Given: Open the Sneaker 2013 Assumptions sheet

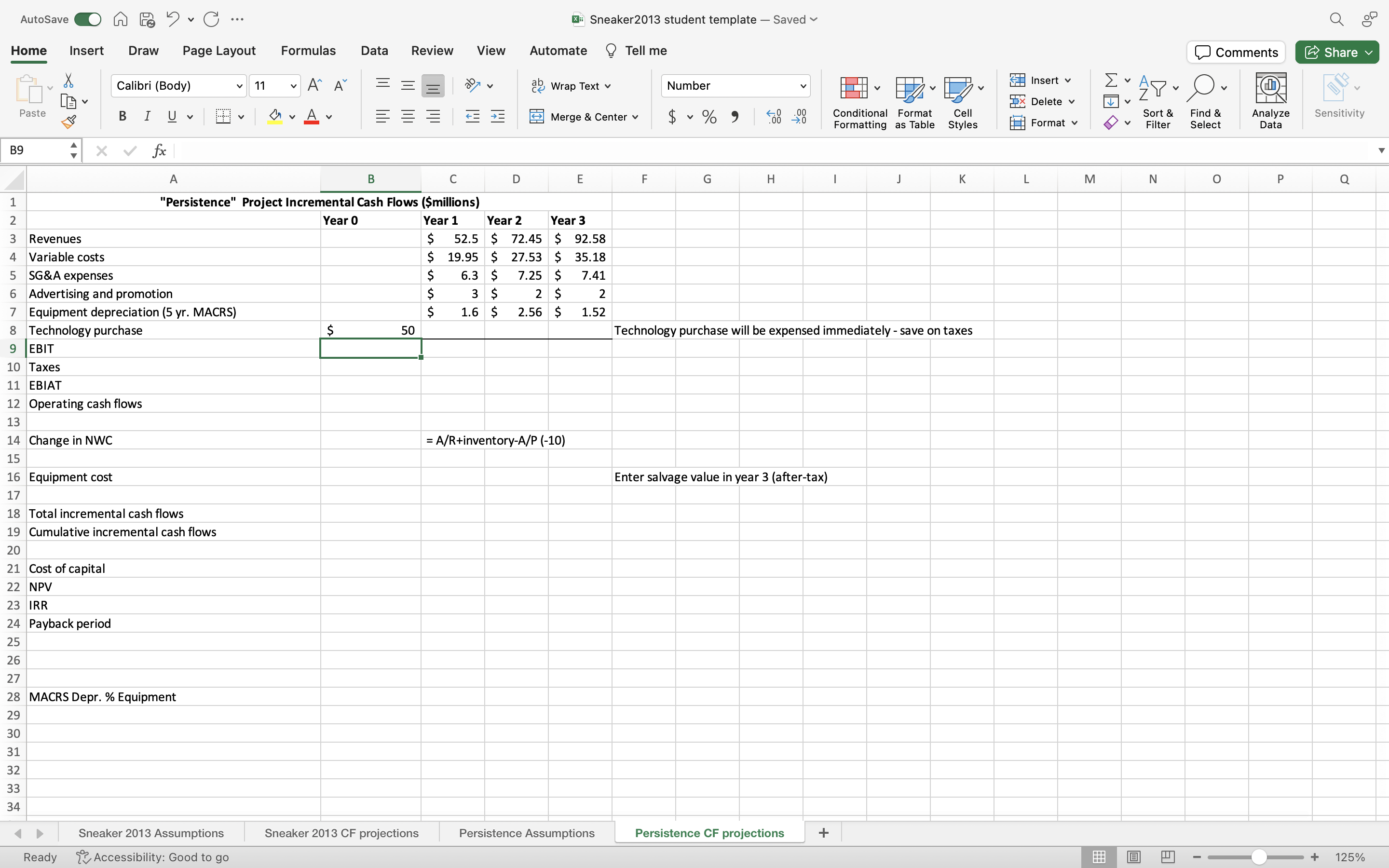Looking at the screenshot, I should pyautogui.click(x=150, y=832).
